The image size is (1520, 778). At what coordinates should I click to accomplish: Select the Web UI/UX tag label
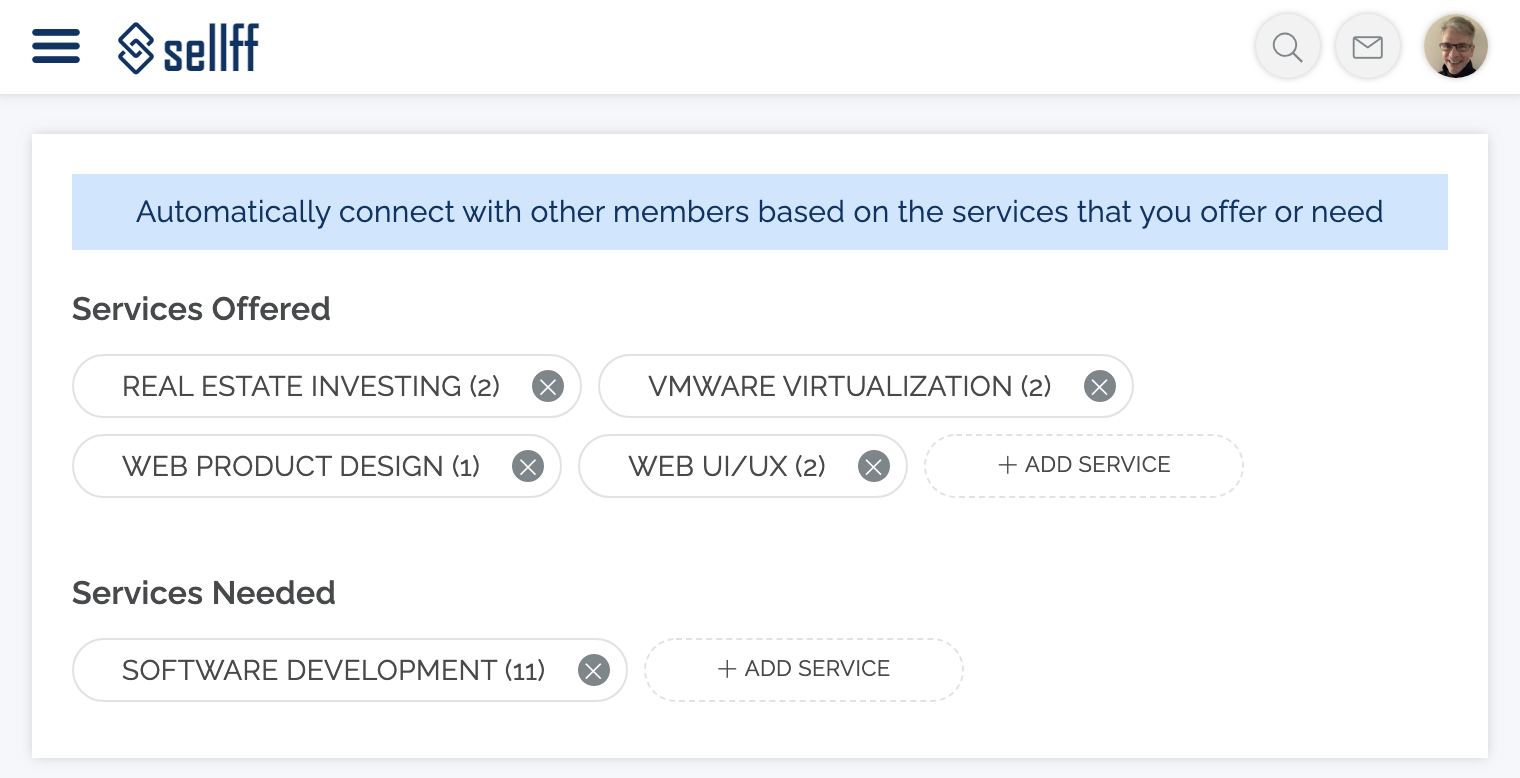(x=726, y=466)
